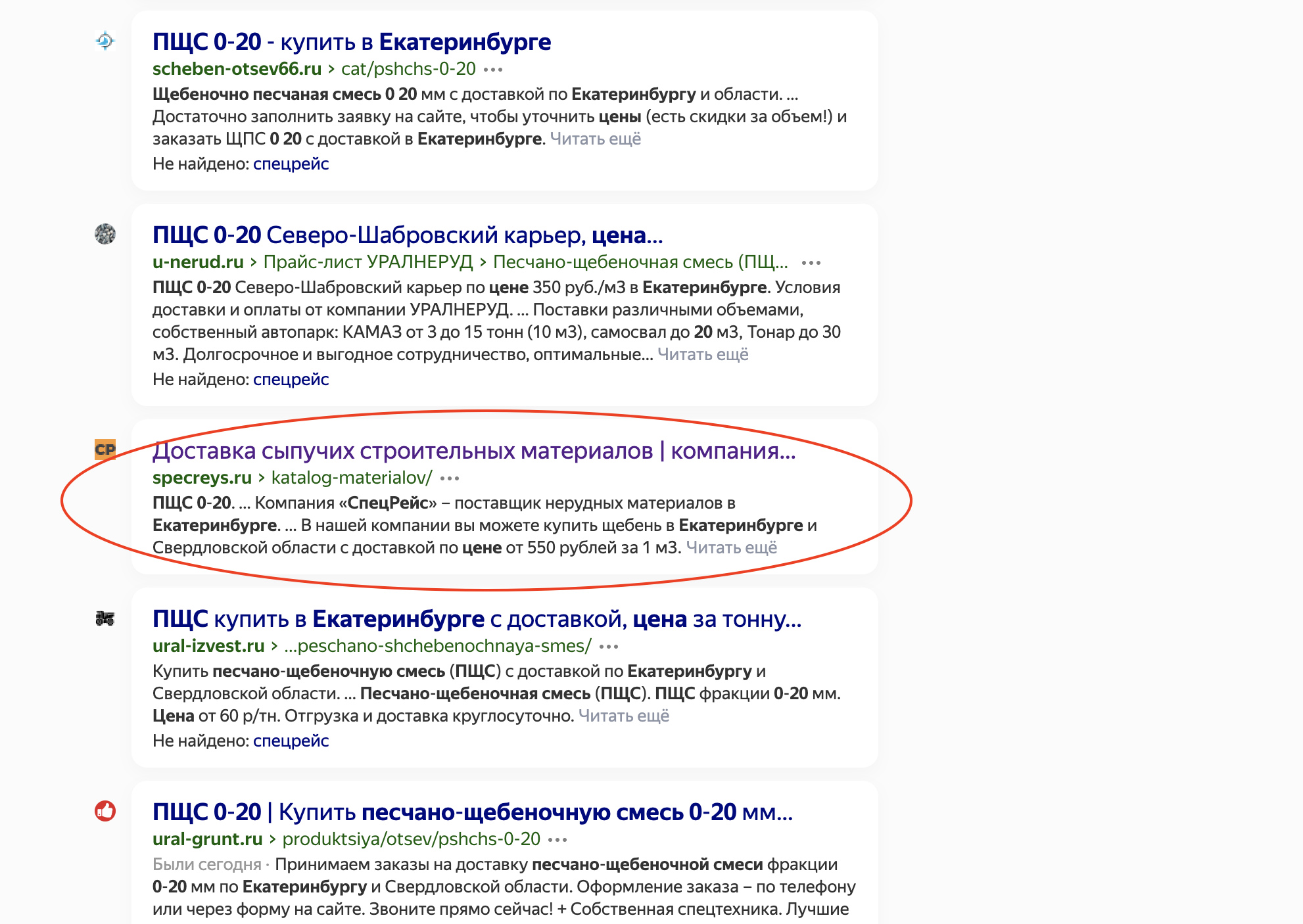
Task: Open ellipsis menu on specreys.ru result
Action: pos(450,478)
